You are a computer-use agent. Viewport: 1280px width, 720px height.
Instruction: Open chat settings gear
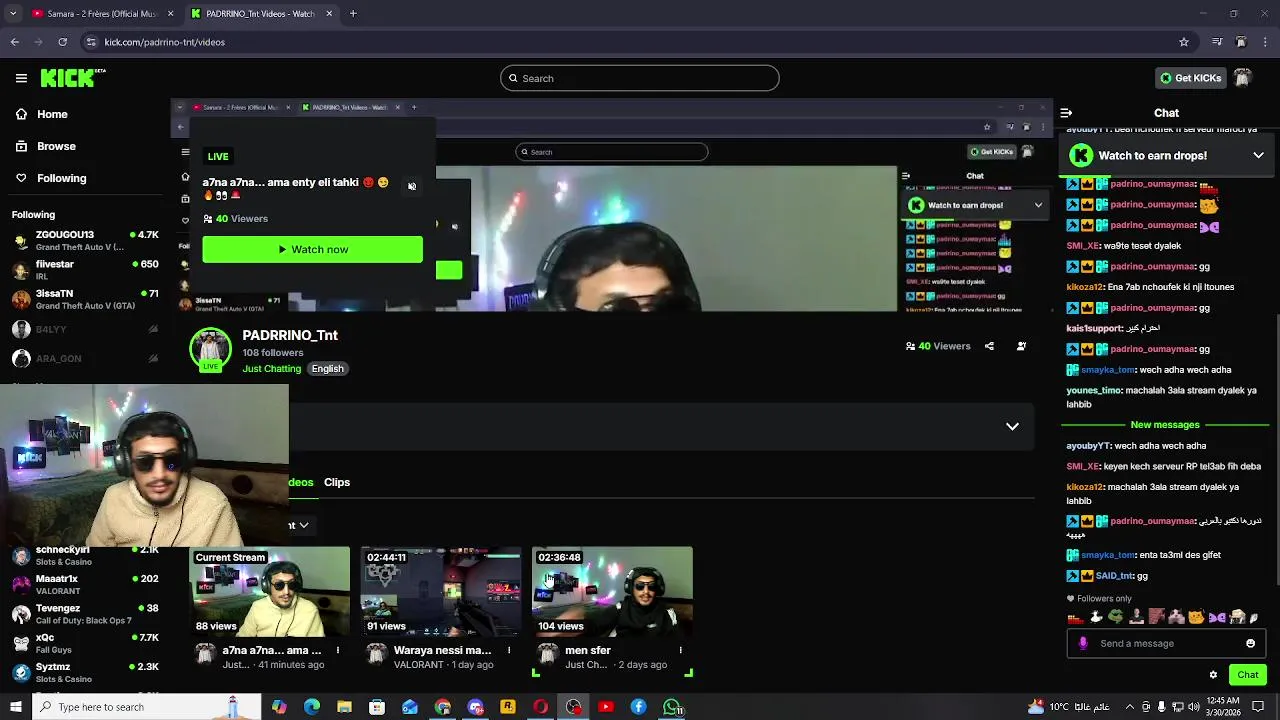[x=1213, y=675]
